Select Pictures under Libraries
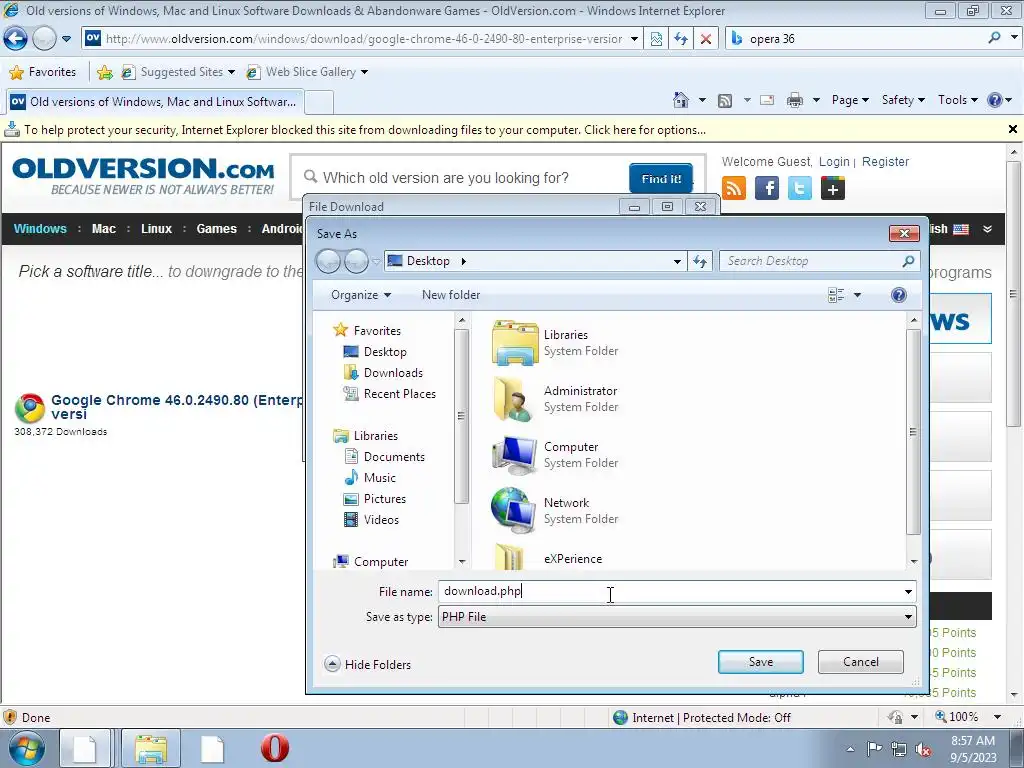 pyautogui.click(x=375, y=499)
